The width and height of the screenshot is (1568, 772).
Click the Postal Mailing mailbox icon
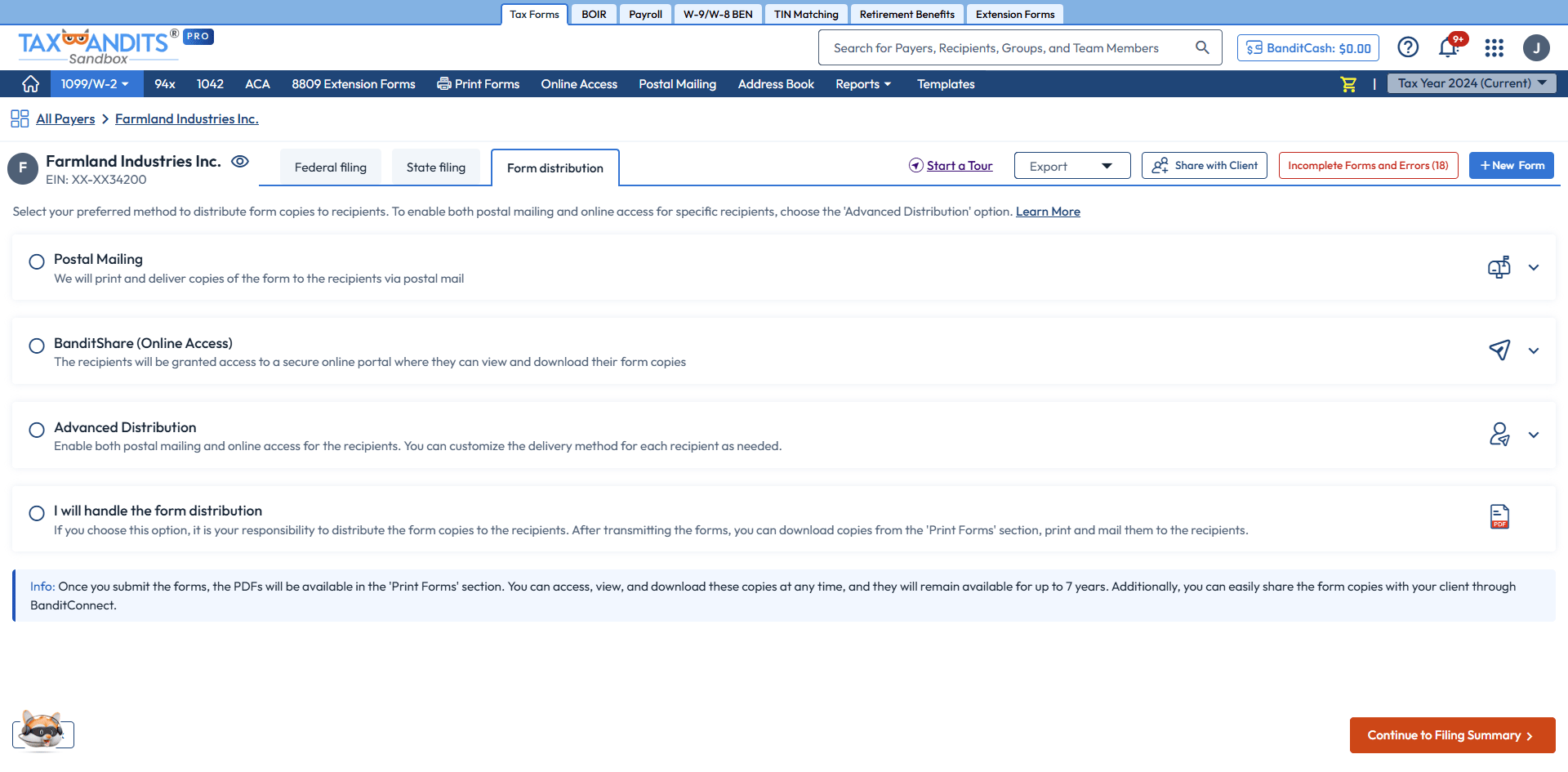coord(1499,267)
